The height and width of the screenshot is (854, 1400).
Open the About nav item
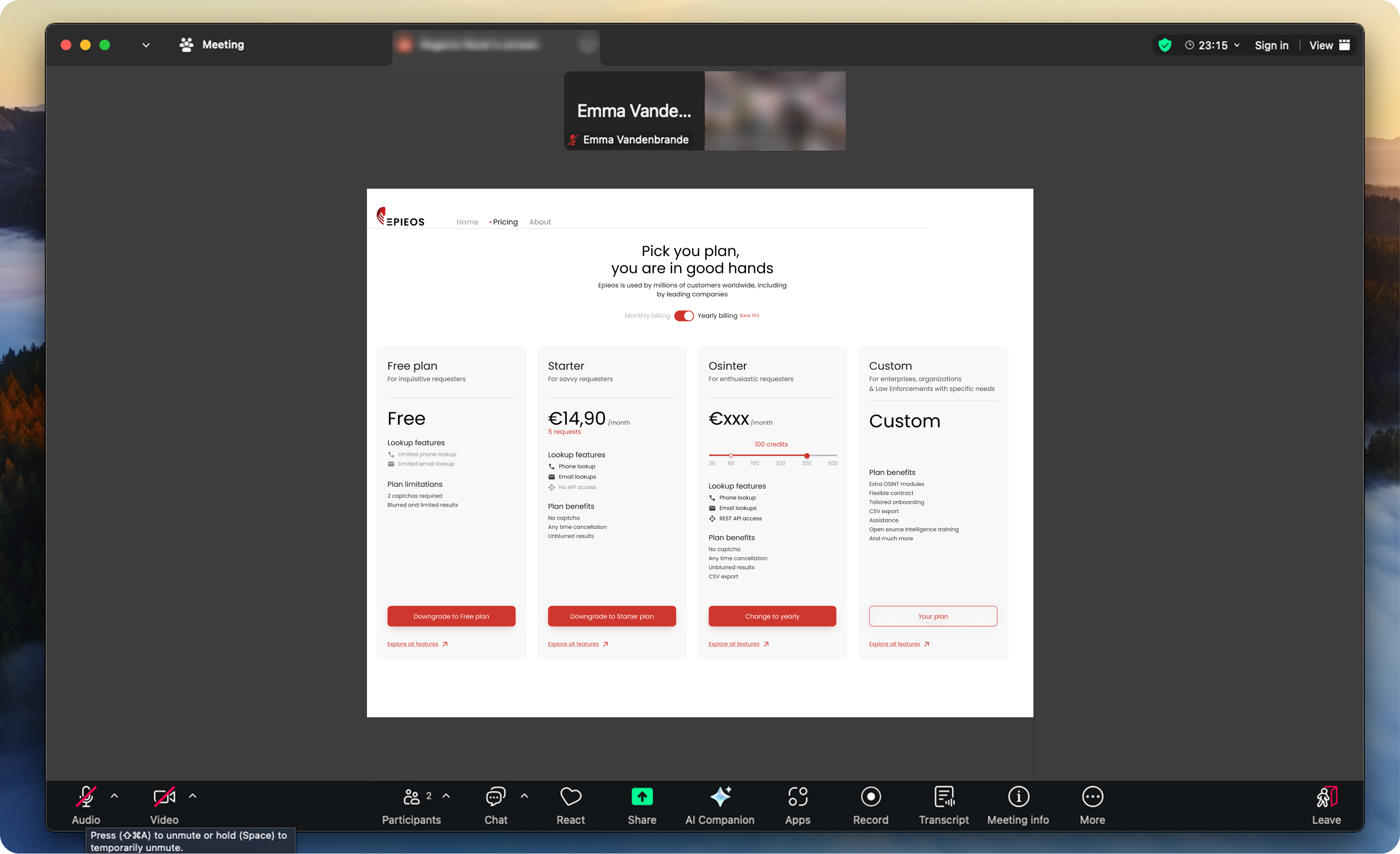click(x=540, y=222)
